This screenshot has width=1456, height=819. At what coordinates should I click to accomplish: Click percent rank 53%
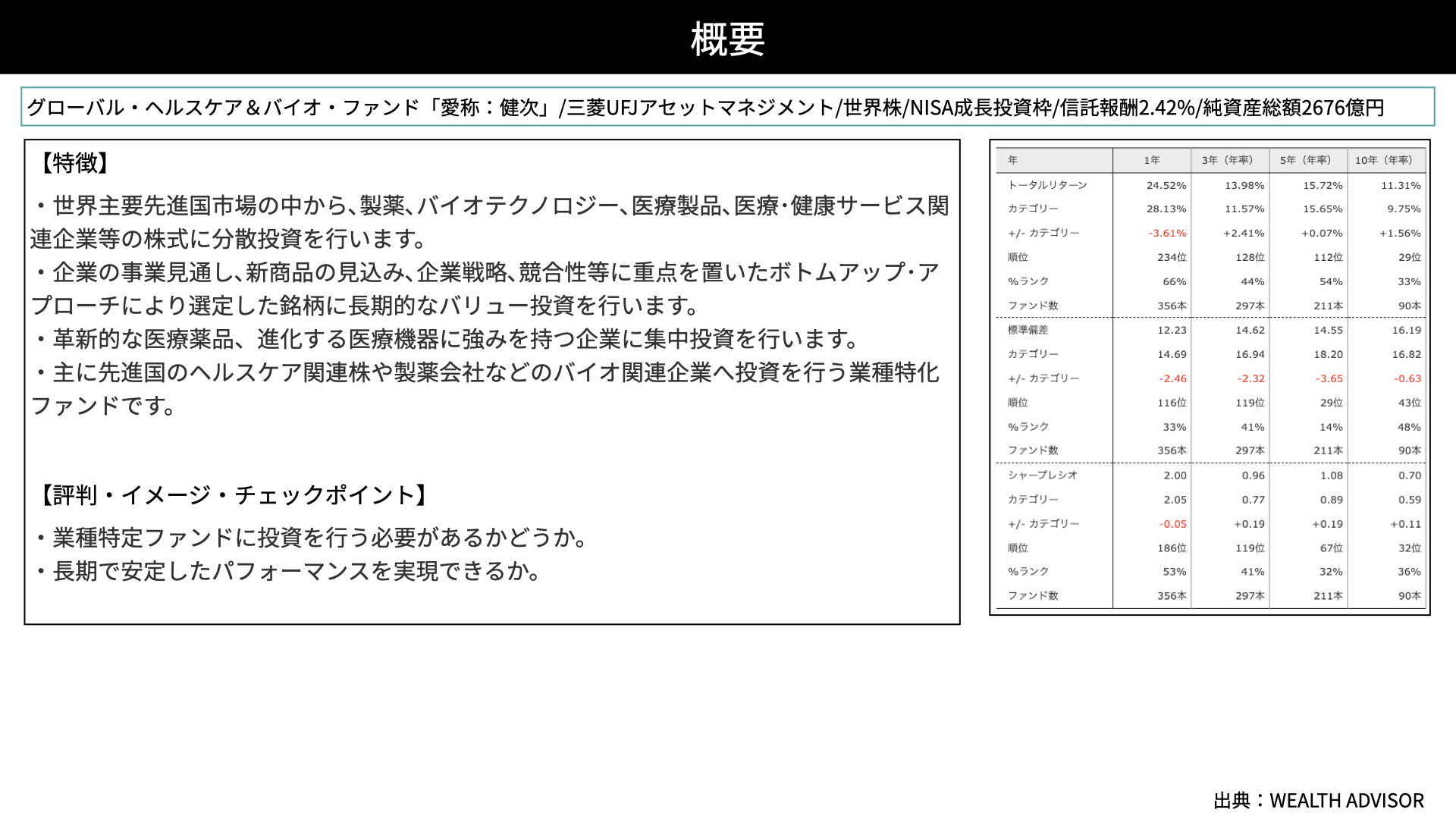tap(1175, 572)
